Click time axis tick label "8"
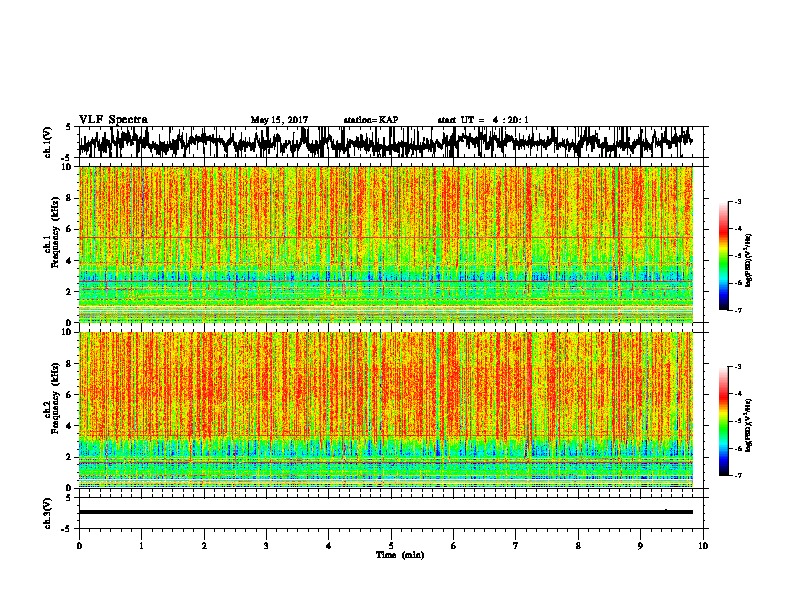Image resolution: width=792 pixels, height=612 pixels. pos(578,546)
